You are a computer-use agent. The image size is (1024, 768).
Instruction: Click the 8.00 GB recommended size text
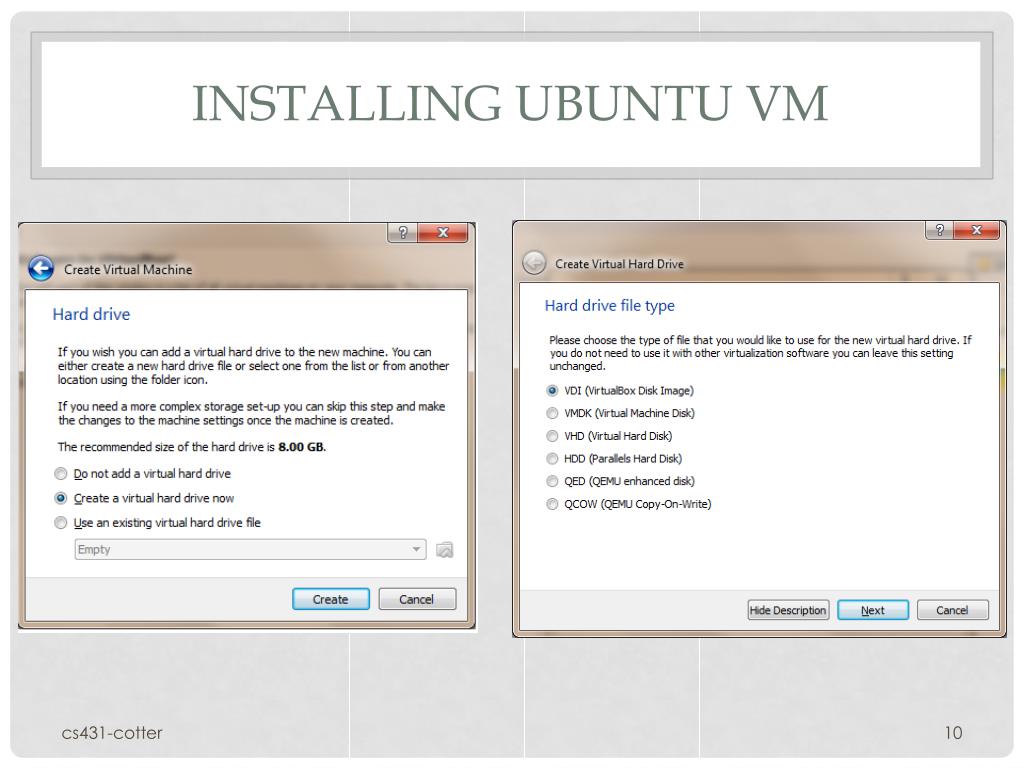[301, 447]
